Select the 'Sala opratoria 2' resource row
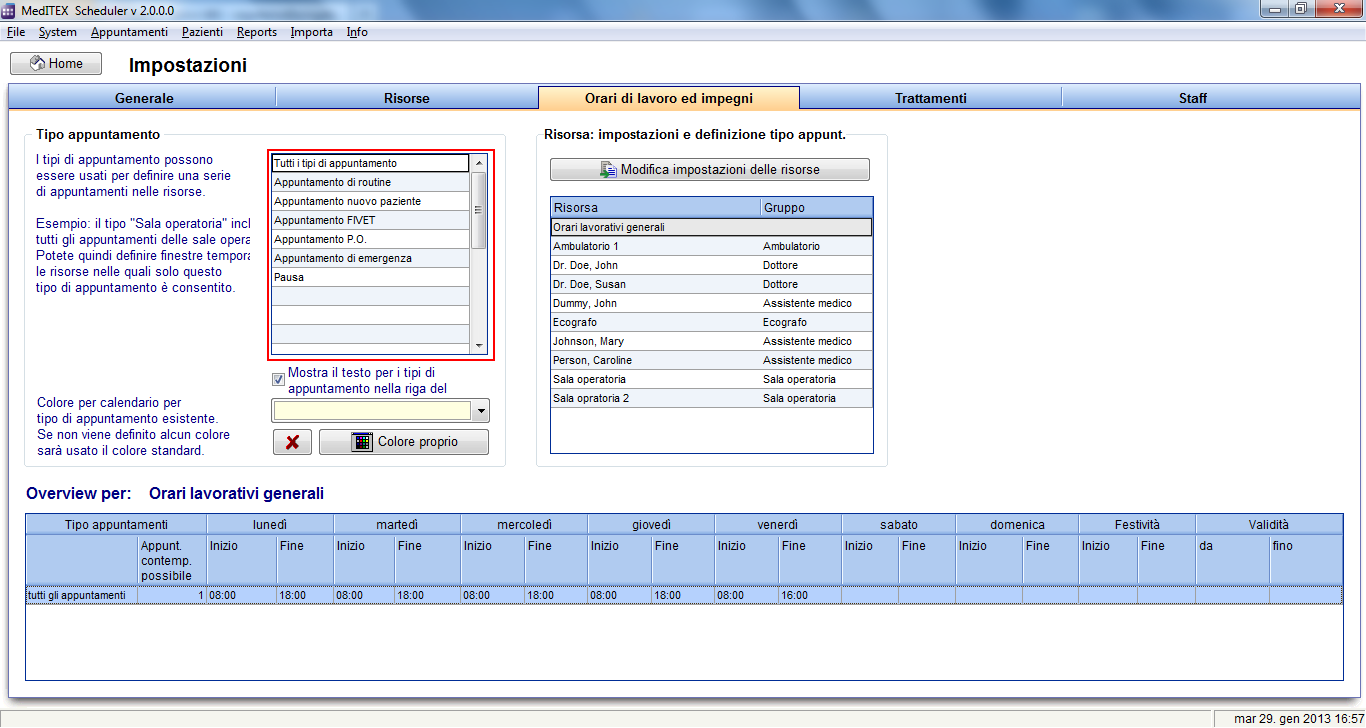The width and height of the screenshot is (1366, 728). 711,398
